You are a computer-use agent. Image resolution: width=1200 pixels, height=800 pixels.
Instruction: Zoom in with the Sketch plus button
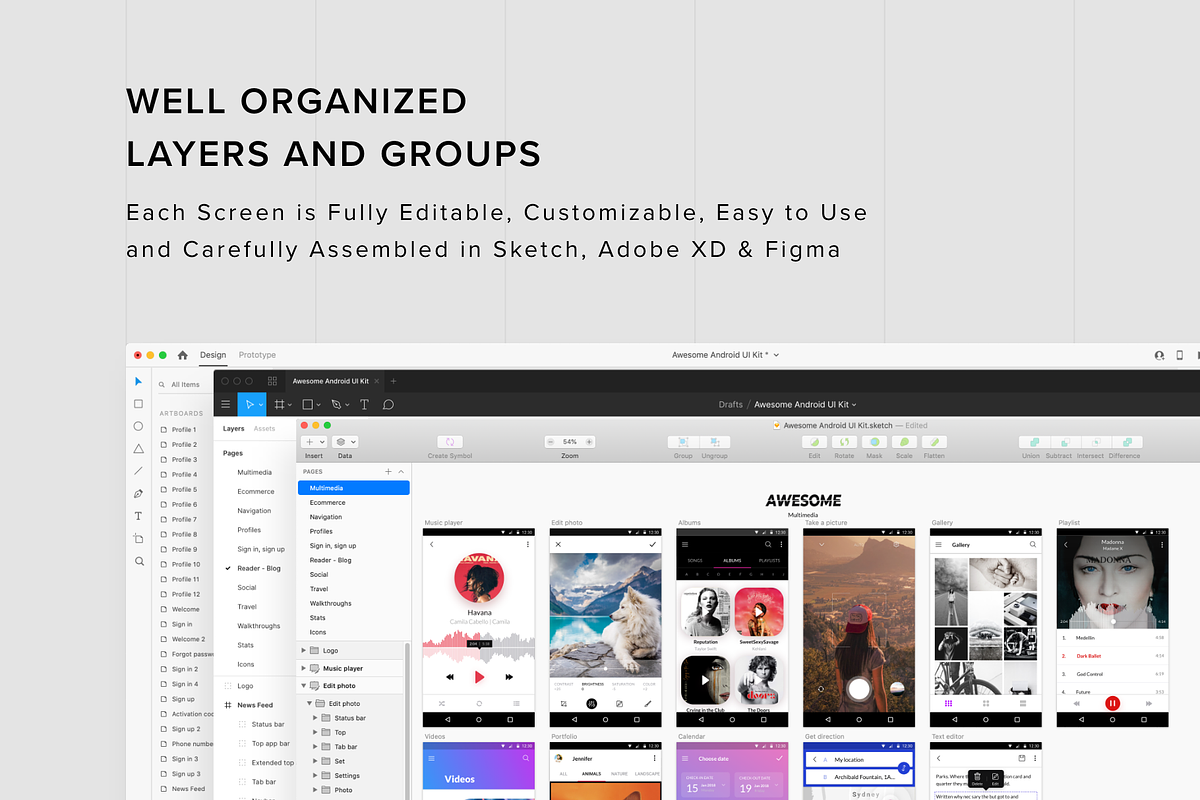589,442
